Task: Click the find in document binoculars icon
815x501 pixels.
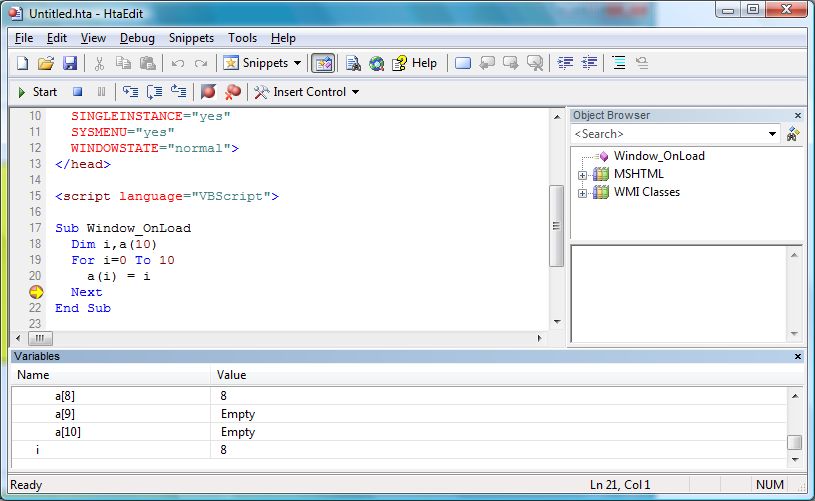Action: pyautogui.click(x=353, y=63)
